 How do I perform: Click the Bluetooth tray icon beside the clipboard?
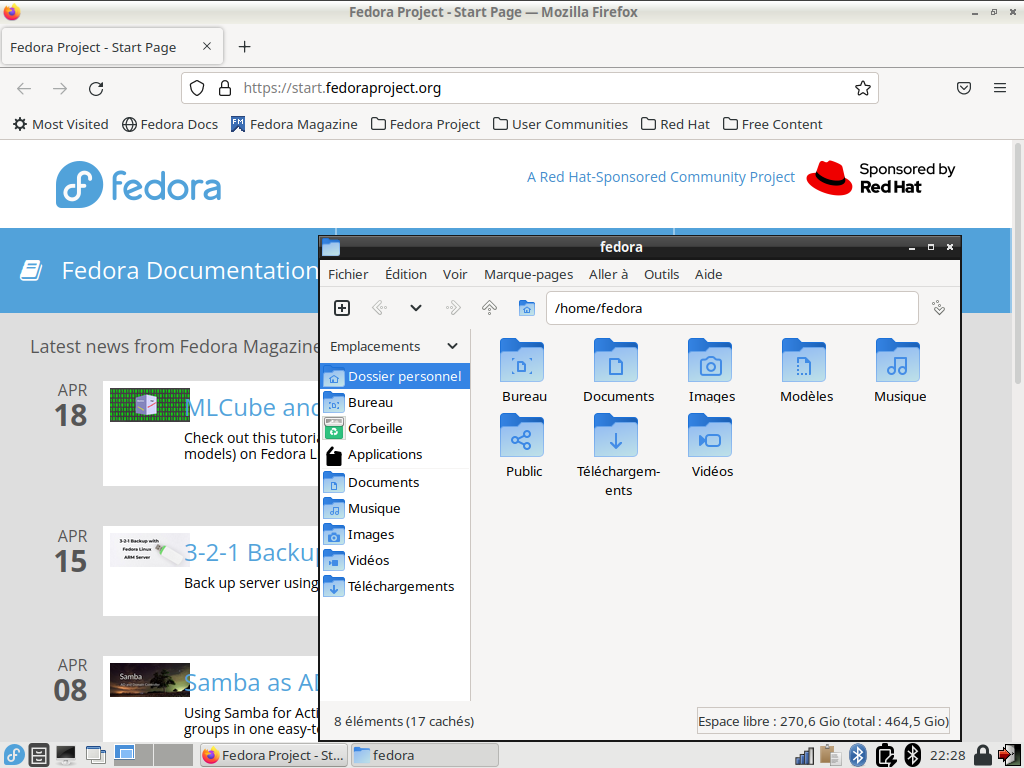pos(857,756)
